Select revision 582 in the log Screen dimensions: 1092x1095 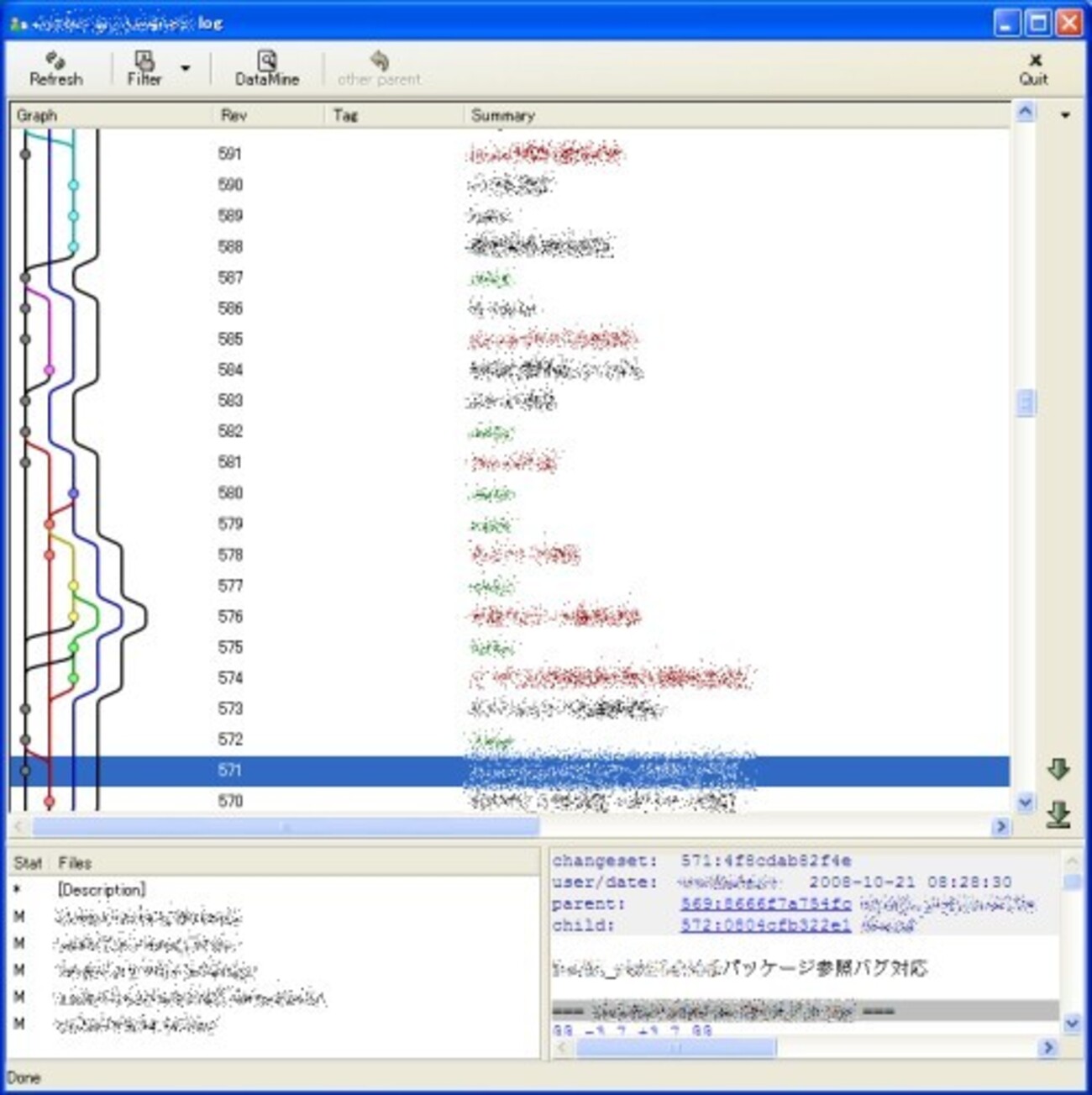point(509,431)
